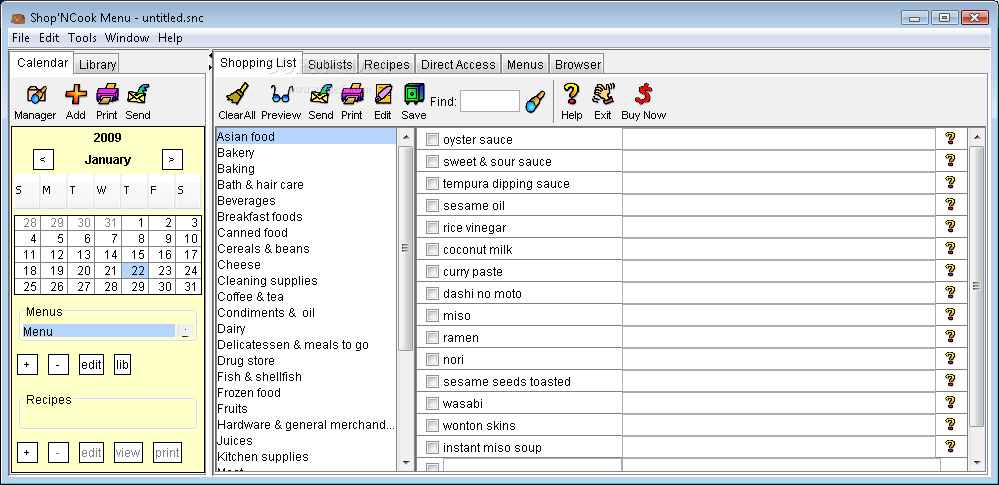This screenshot has height=485, width=999.
Task: Check the sweet & sour sauce checkbox
Action: click(433, 161)
